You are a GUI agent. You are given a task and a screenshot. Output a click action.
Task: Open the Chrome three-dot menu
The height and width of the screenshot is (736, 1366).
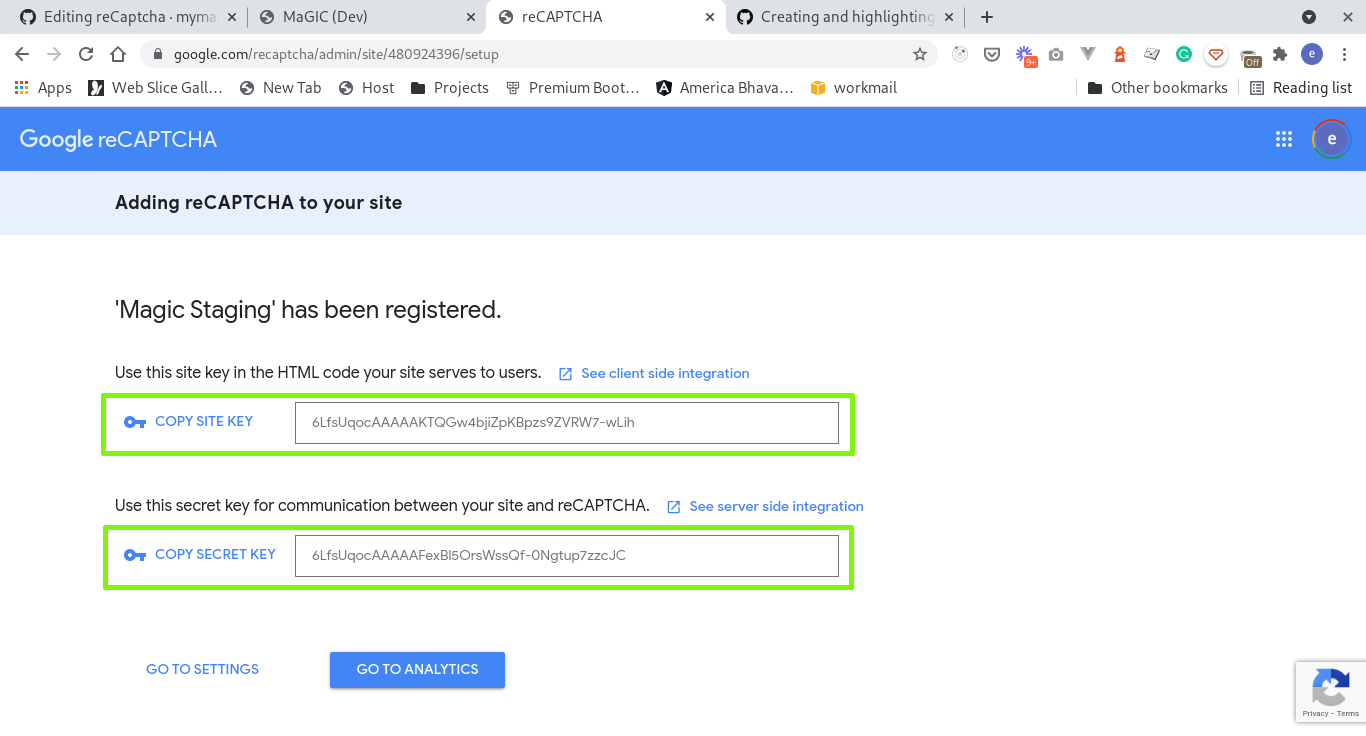tap(1344, 55)
